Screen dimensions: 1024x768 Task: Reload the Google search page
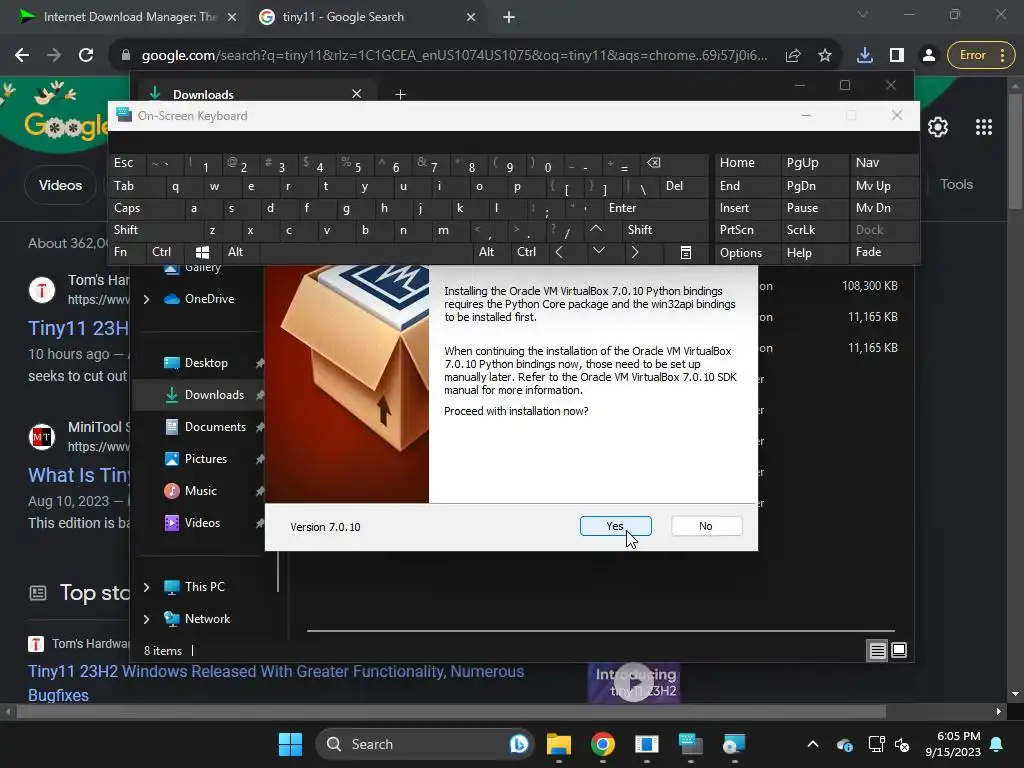(x=86, y=56)
